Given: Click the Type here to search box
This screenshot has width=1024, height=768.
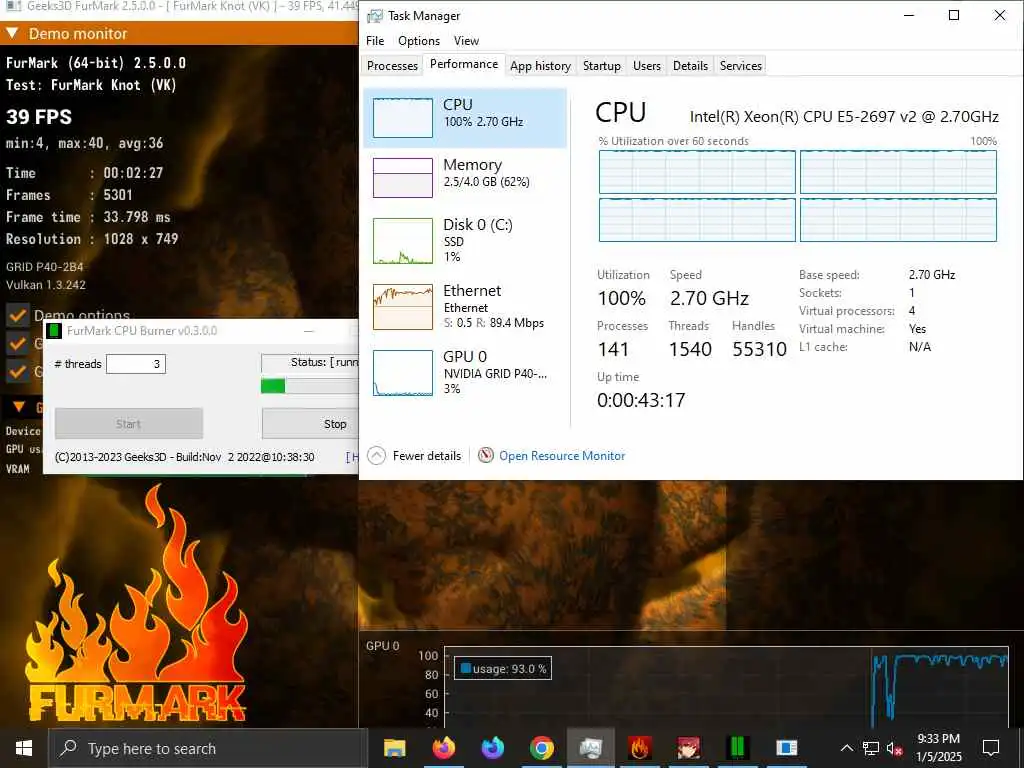Looking at the screenshot, I should click(x=208, y=748).
